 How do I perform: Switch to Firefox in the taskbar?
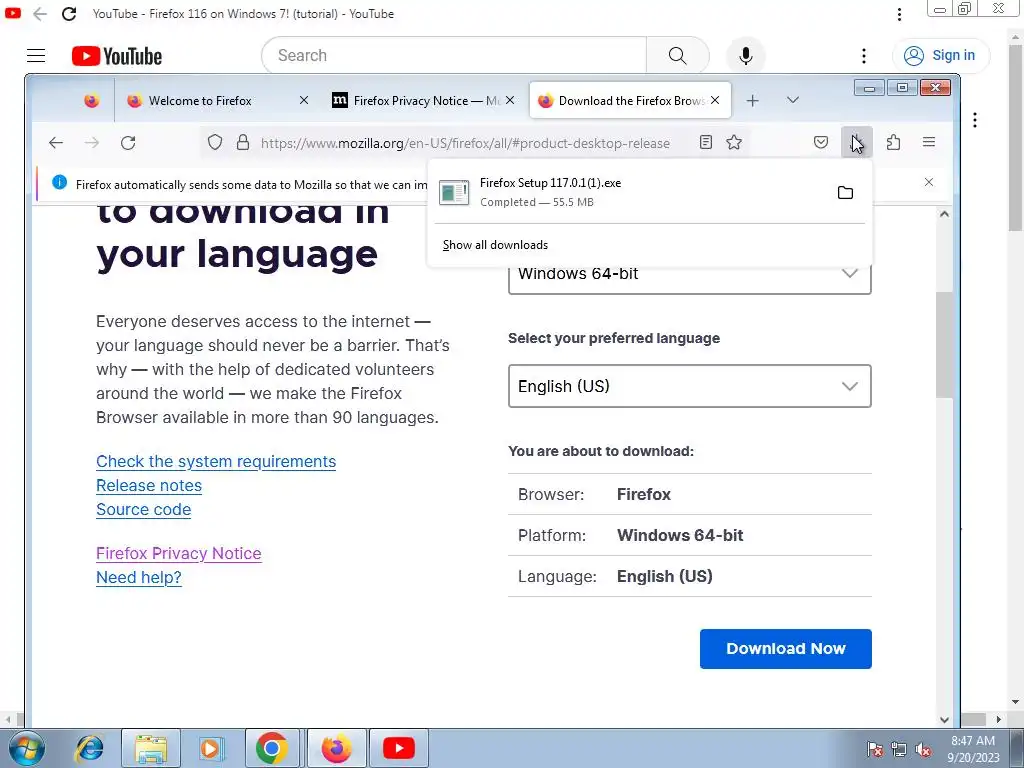coord(336,748)
